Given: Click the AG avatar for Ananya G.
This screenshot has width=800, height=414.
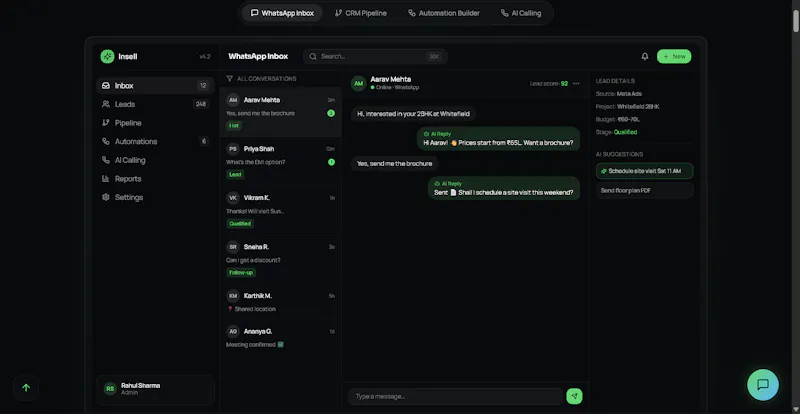Looking at the screenshot, I should pos(233,332).
